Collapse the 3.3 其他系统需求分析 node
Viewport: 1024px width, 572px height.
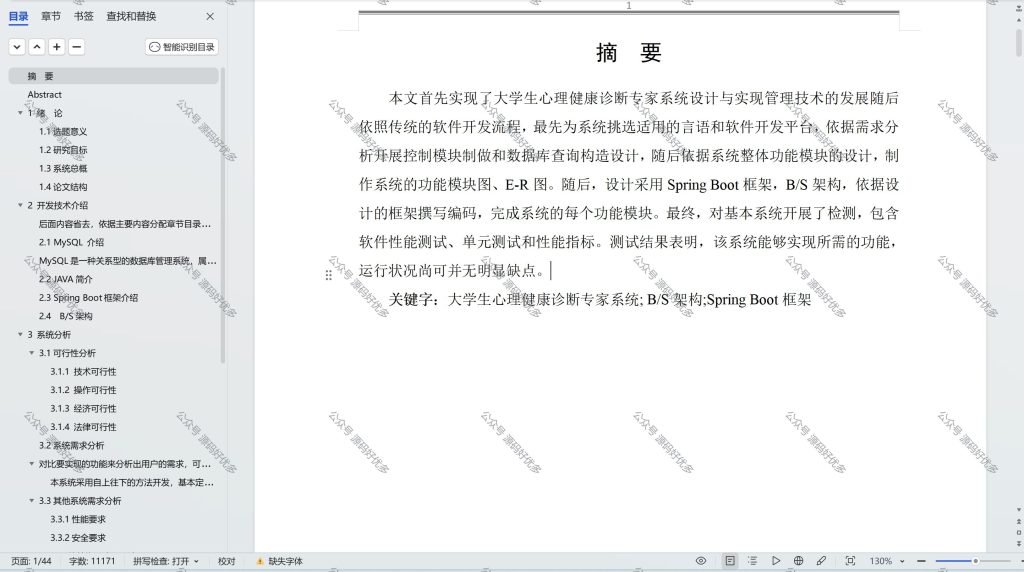coord(31,501)
